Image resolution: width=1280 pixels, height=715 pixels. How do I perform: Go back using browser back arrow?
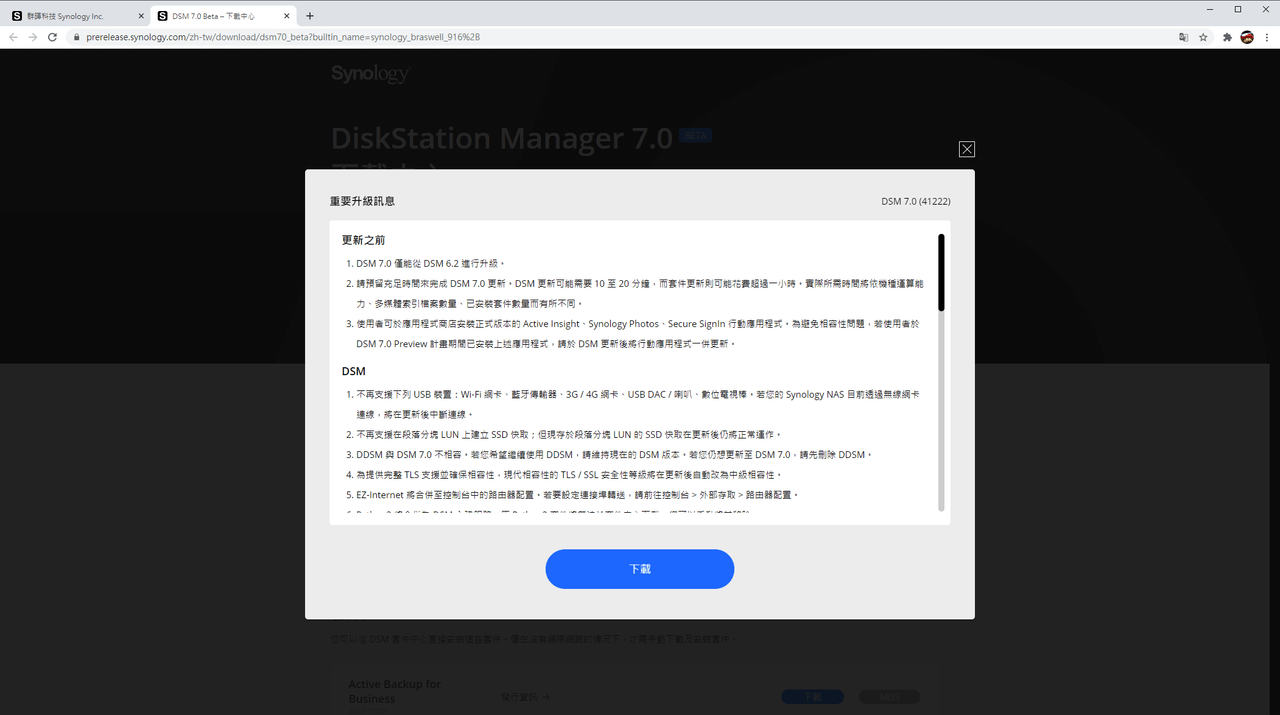[x=13, y=37]
